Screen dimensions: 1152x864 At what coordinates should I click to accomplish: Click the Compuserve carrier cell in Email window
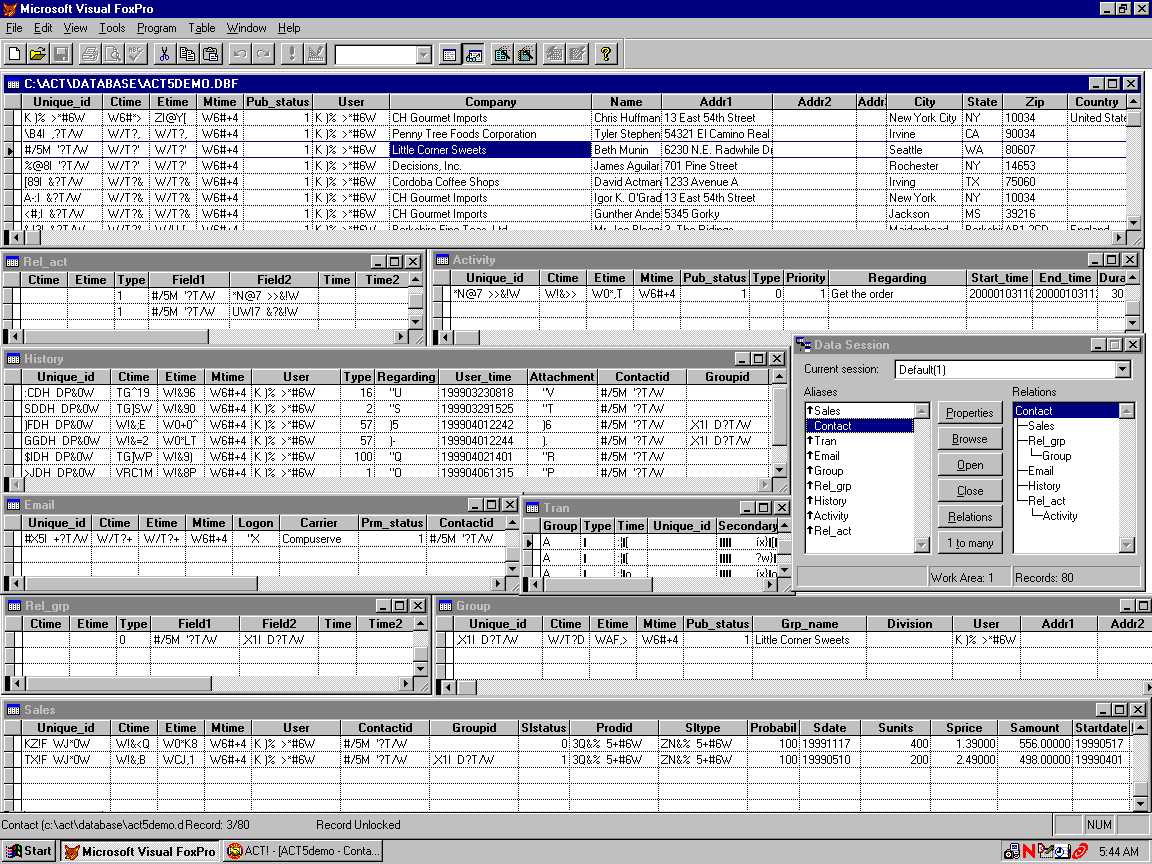click(319, 539)
